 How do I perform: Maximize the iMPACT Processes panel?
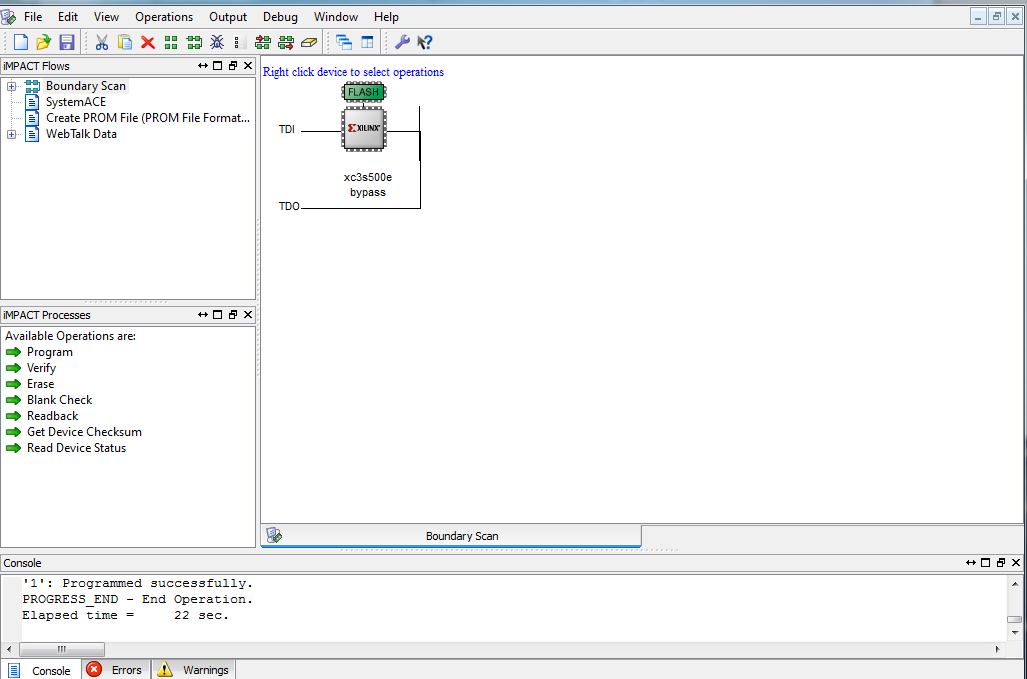pos(217,314)
